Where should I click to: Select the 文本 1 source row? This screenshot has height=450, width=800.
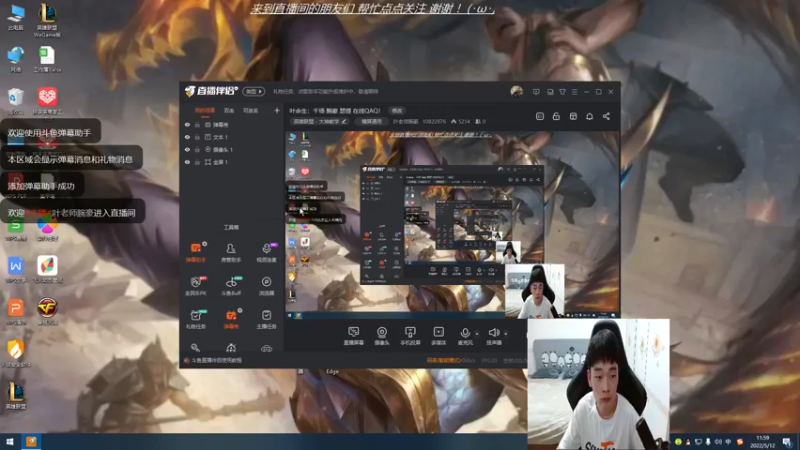coord(232,137)
